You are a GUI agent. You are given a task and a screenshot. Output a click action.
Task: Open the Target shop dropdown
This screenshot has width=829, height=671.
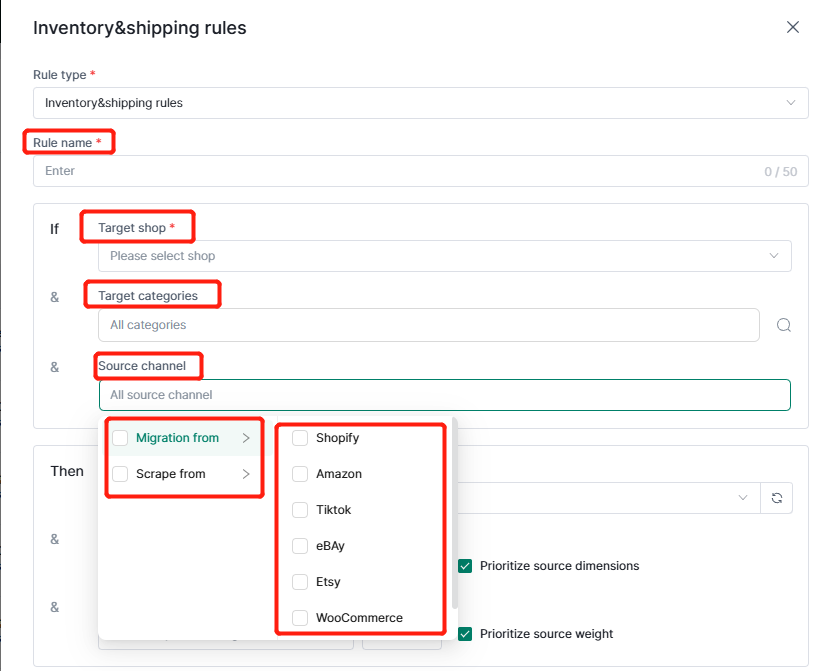click(x=444, y=256)
